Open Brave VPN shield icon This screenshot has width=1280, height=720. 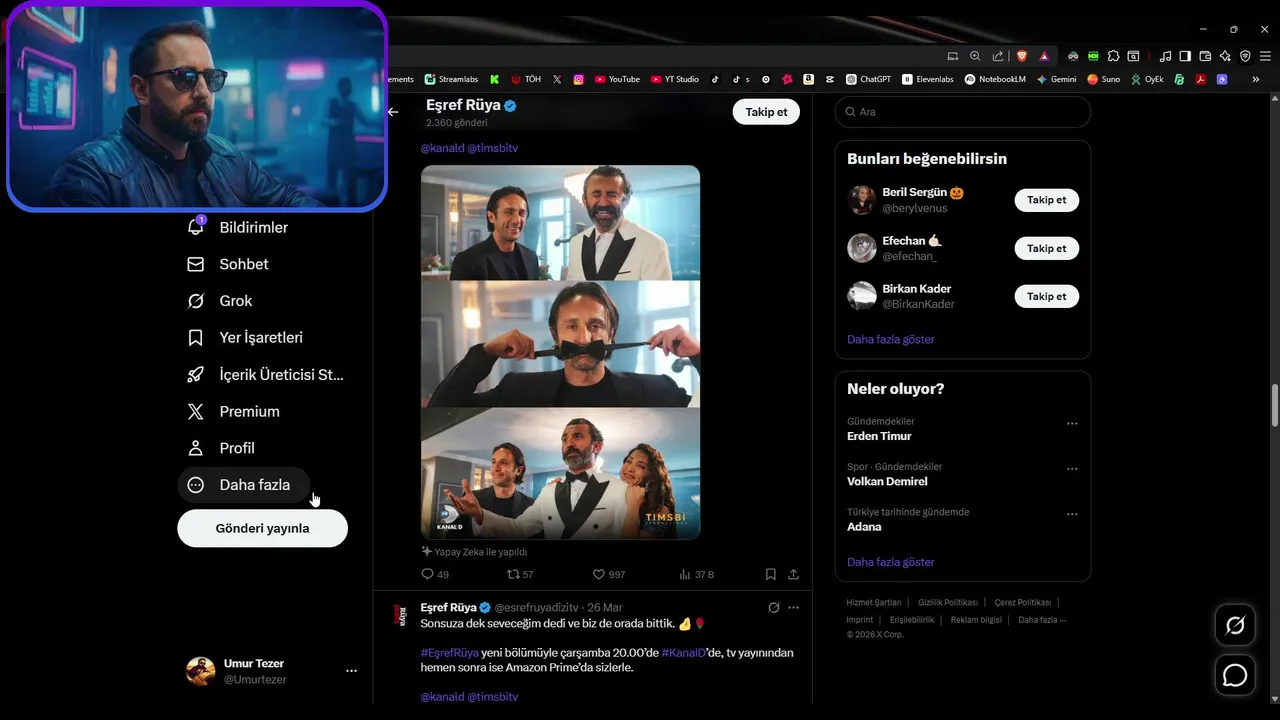(x=1245, y=56)
